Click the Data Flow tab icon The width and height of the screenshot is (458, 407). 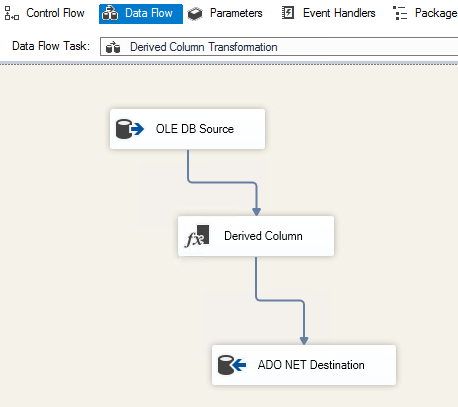110,14
